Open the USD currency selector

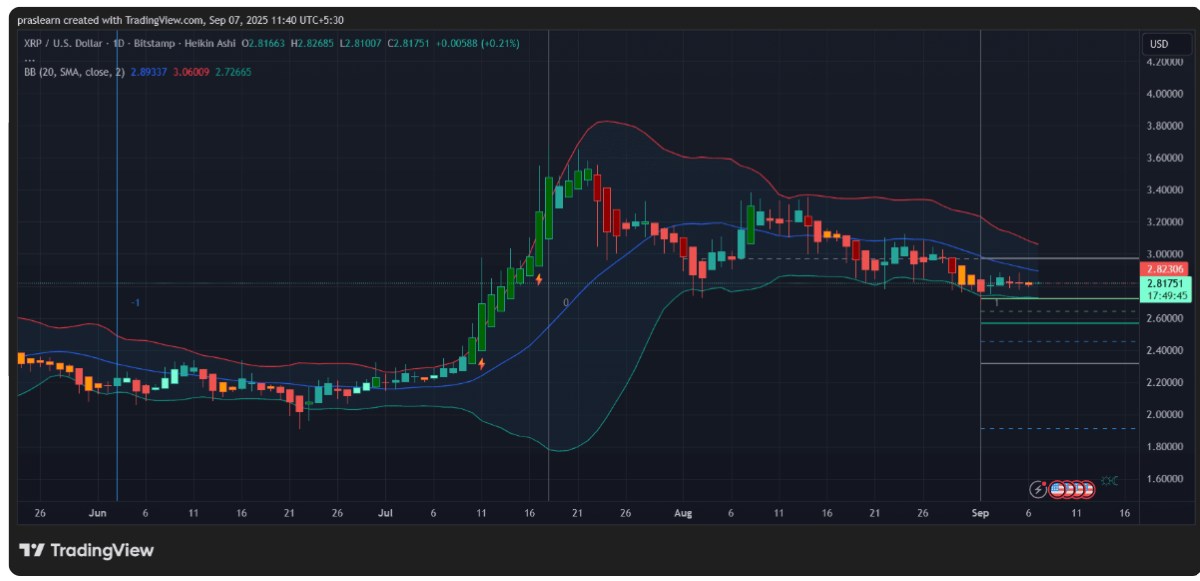[1165, 44]
